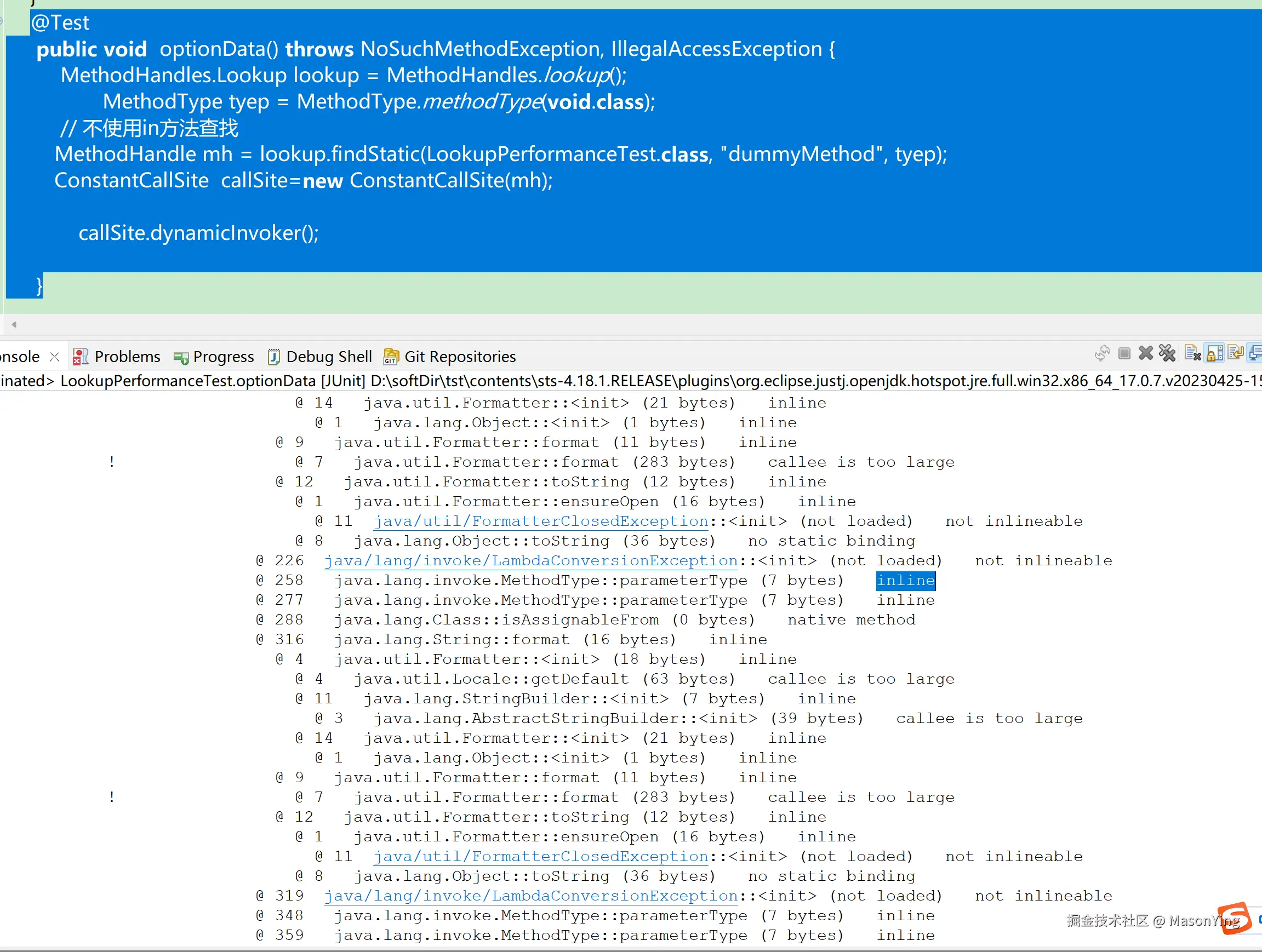
Task: Open first FormatterClosedException link in console
Action: tap(540, 521)
